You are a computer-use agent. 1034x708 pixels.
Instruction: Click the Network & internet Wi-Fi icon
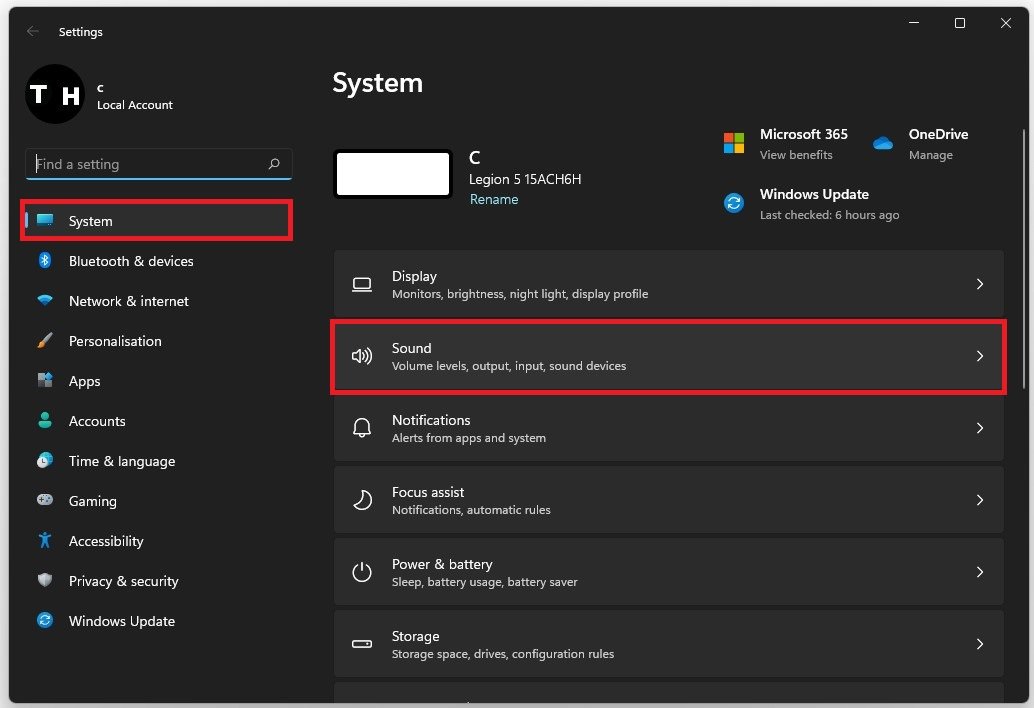pos(45,301)
